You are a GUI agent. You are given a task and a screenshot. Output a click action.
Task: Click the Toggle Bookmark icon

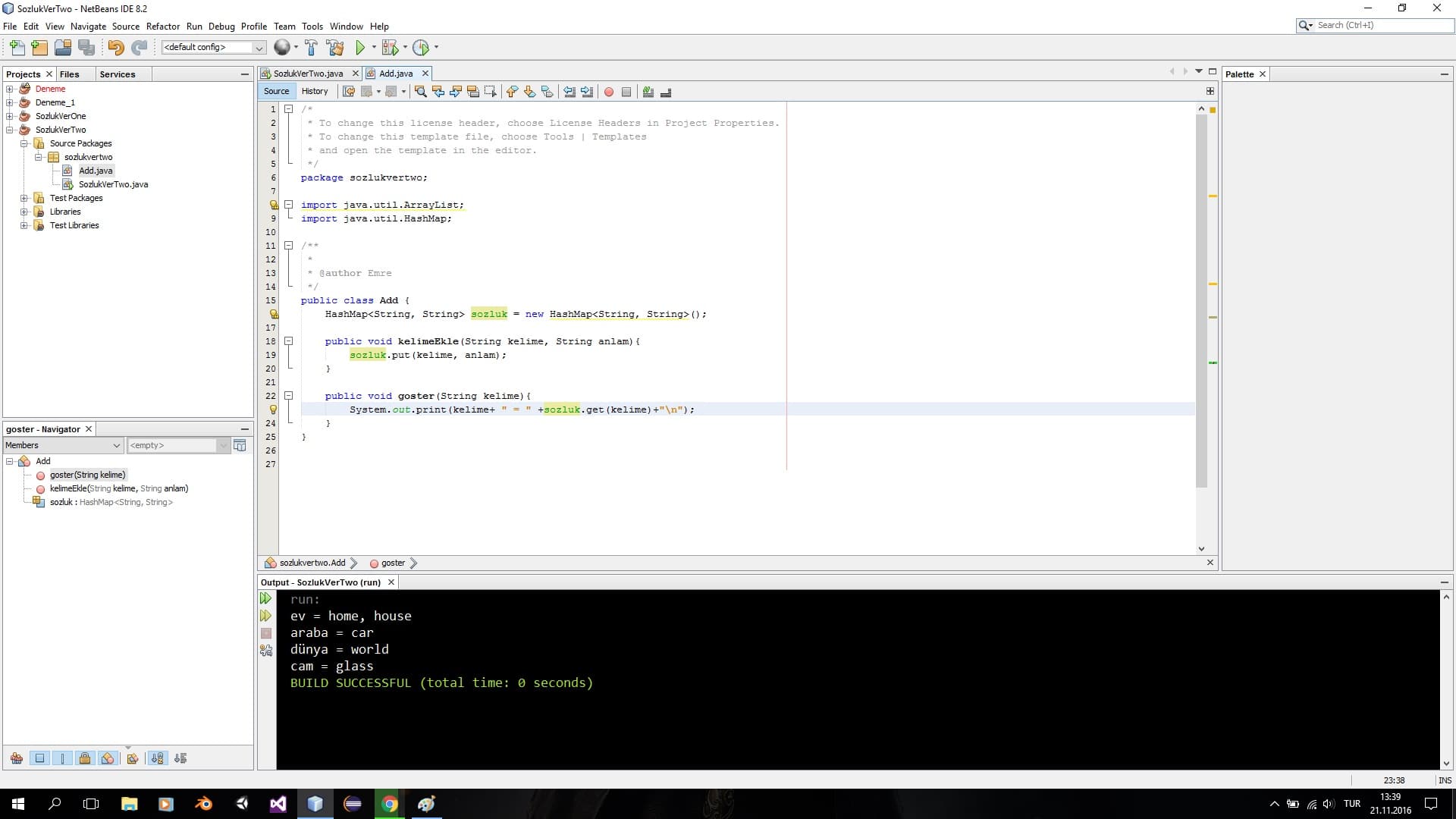(x=548, y=92)
